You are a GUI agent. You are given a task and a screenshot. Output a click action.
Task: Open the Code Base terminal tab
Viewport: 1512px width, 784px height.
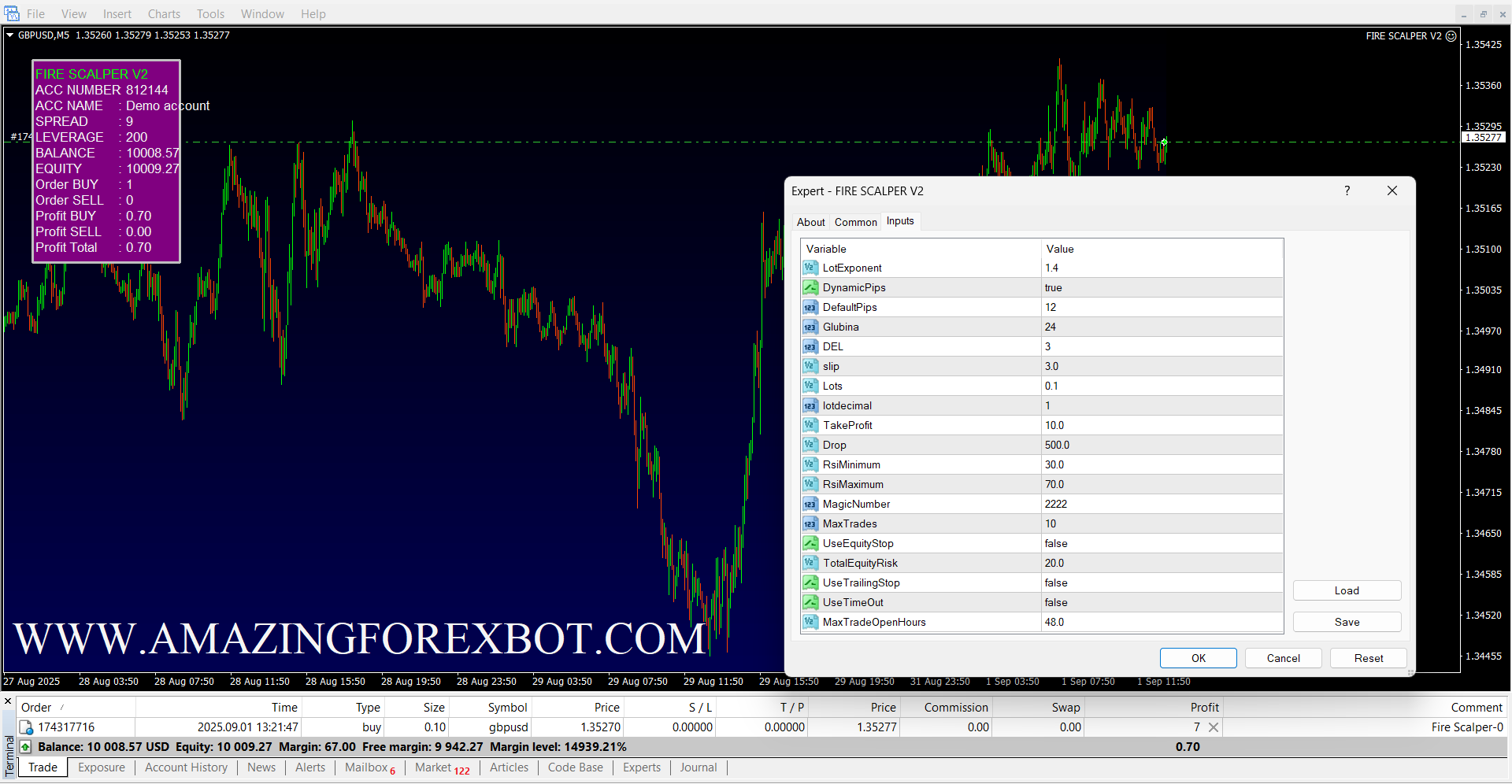coord(576,767)
